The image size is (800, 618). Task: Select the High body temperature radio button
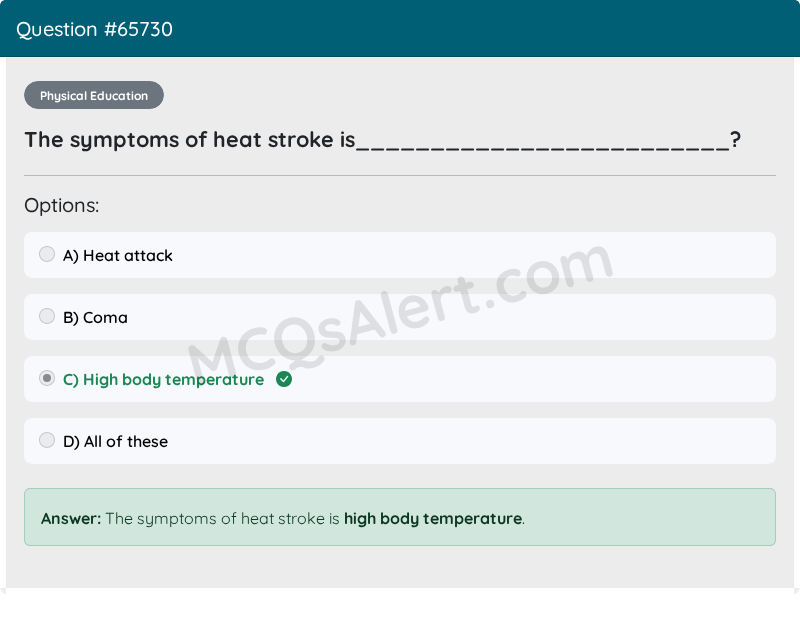click(47, 378)
